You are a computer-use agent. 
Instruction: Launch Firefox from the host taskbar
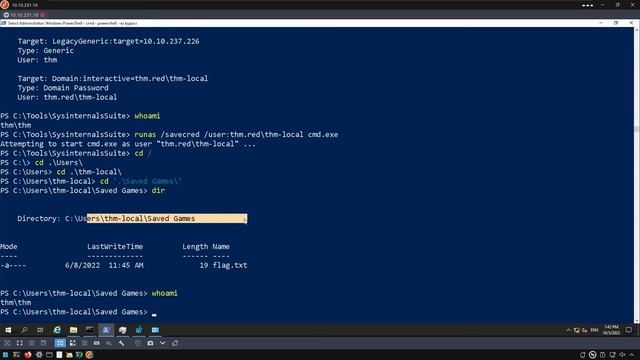[x=28, y=355]
